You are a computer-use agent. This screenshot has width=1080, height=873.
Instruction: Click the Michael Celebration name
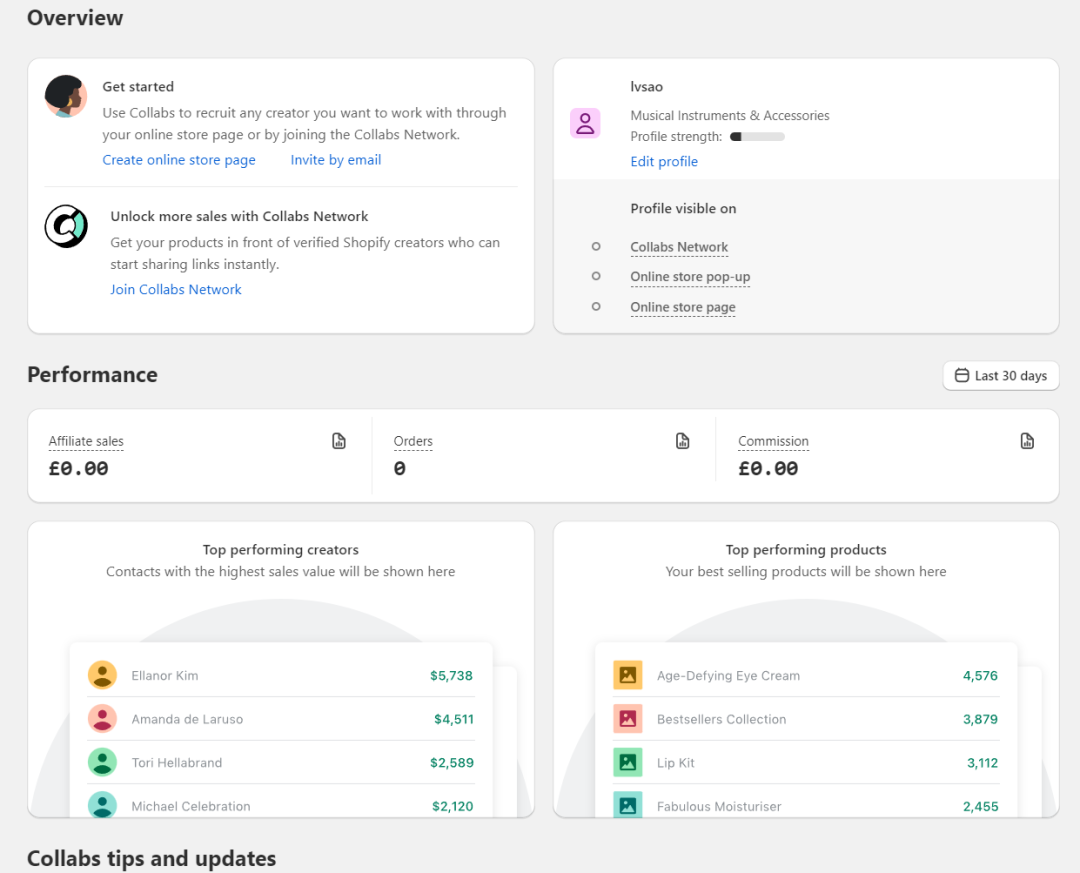(191, 806)
